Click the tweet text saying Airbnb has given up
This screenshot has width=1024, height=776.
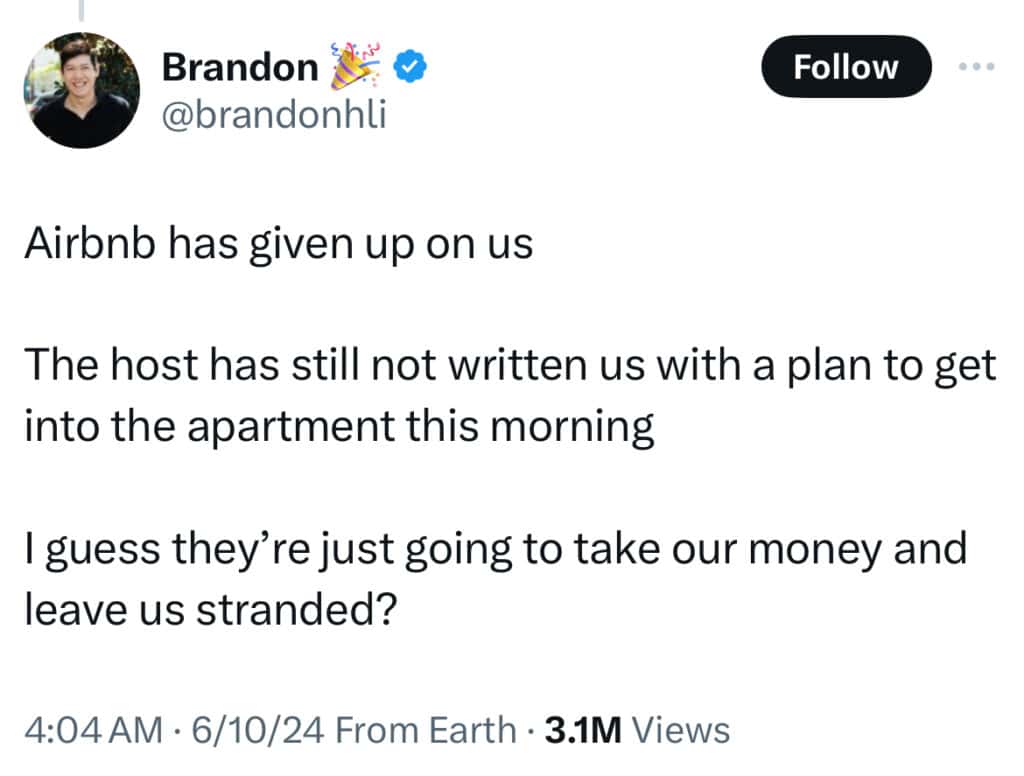277,242
